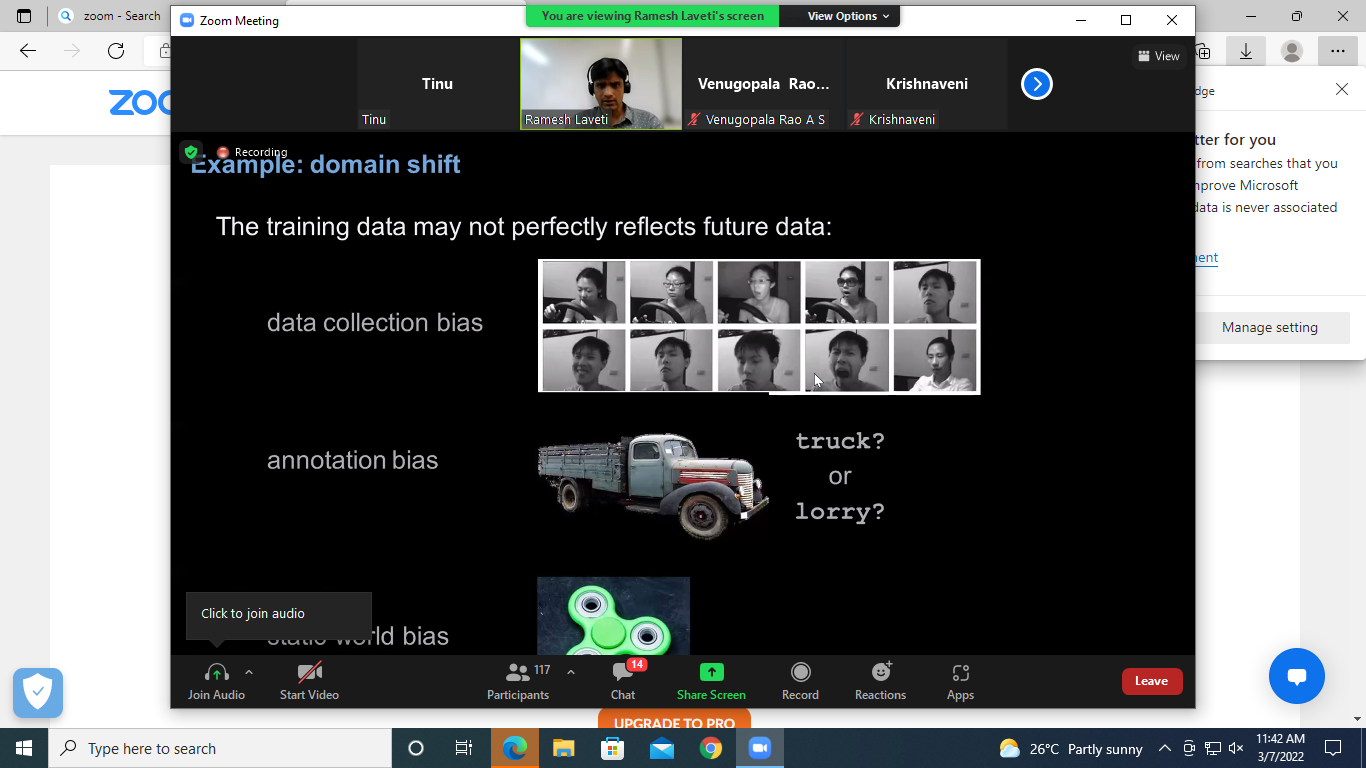Image resolution: width=1366 pixels, height=768 pixels.
Task: Open Cortana circle icon on taskbar
Action: (x=416, y=748)
